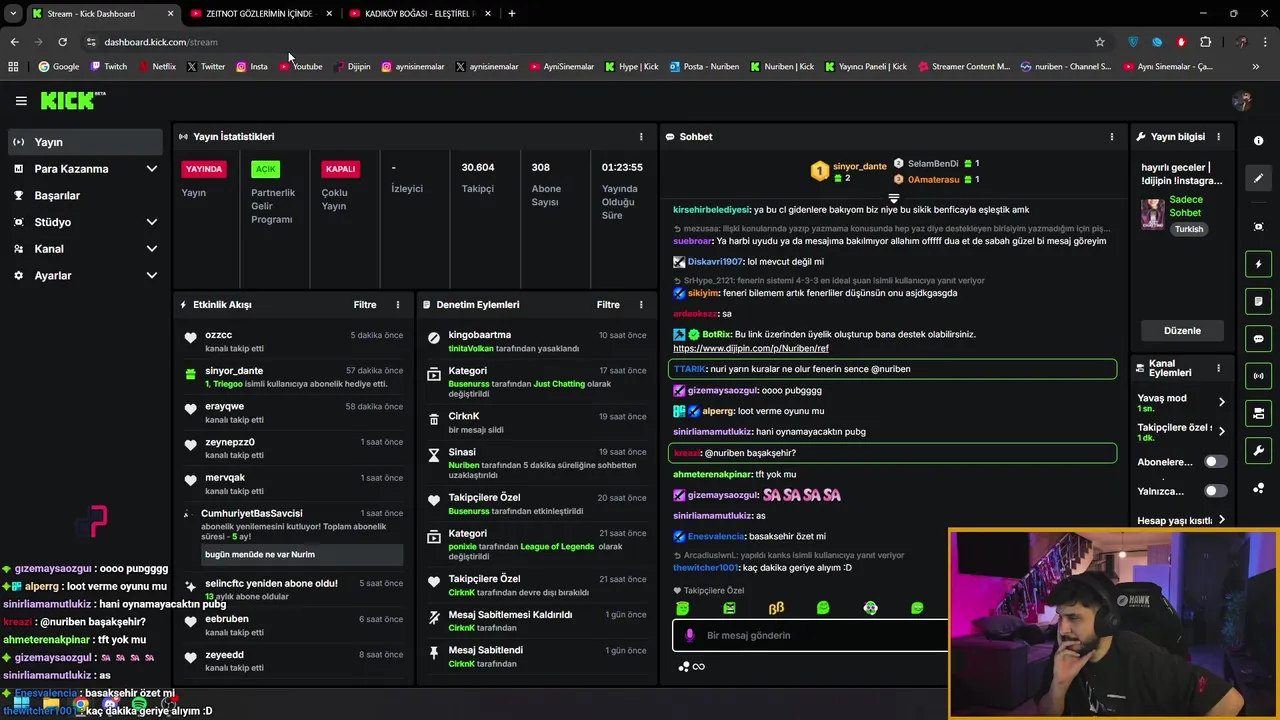Open a new browser tab
Screen dimensions: 1280x720
512,14
